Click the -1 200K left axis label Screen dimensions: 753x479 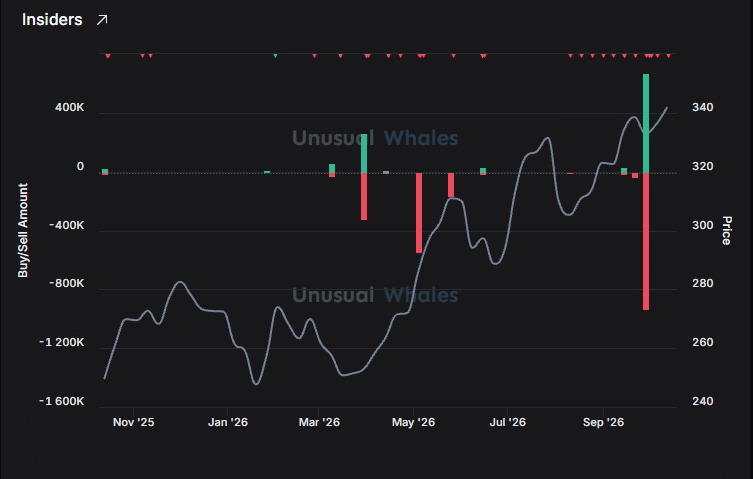pyautogui.click(x=62, y=343)
